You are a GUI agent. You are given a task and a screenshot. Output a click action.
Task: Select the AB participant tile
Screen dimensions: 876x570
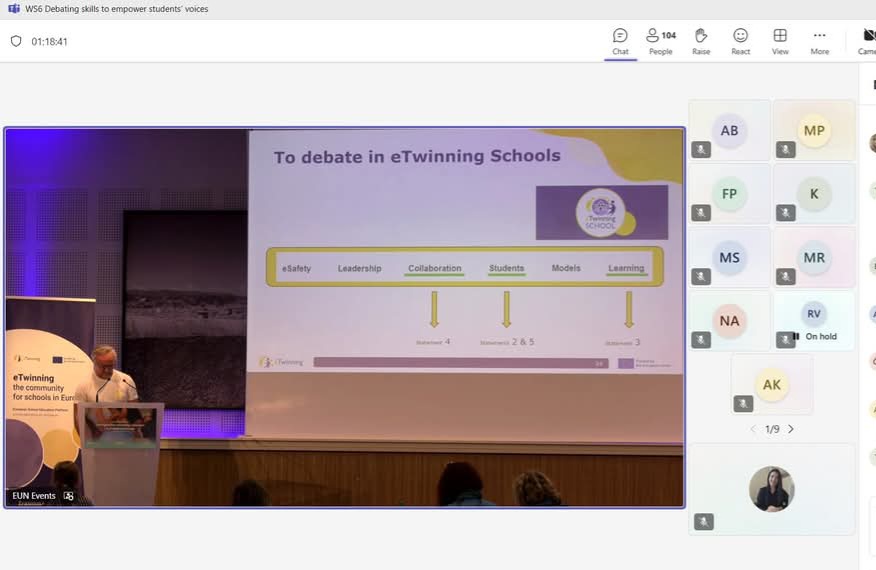[729, 130]
